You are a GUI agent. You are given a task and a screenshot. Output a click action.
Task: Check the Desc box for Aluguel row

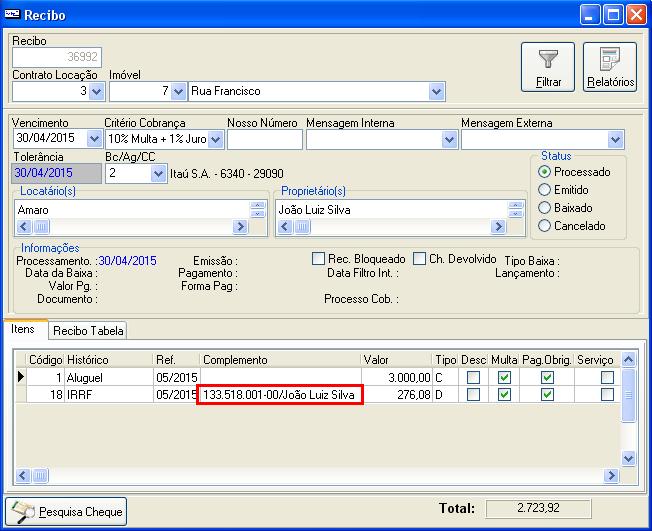click(x=474, y=378)
